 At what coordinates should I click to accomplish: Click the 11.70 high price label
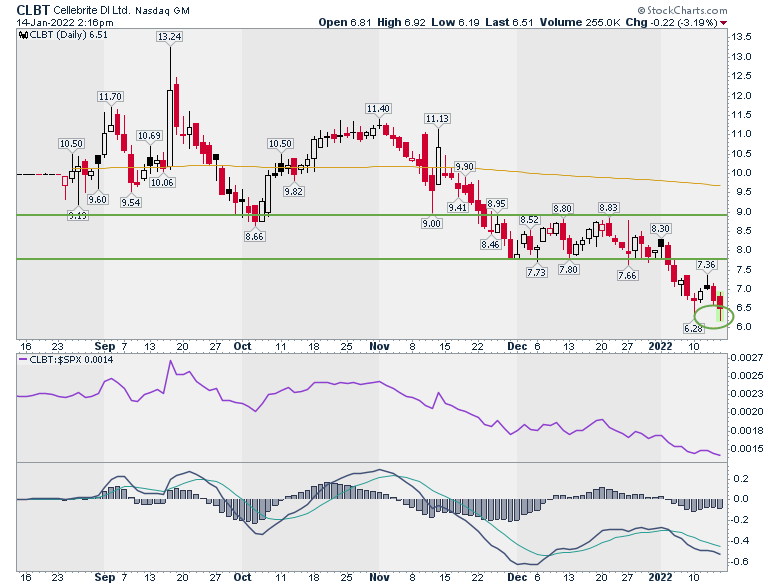110,97
